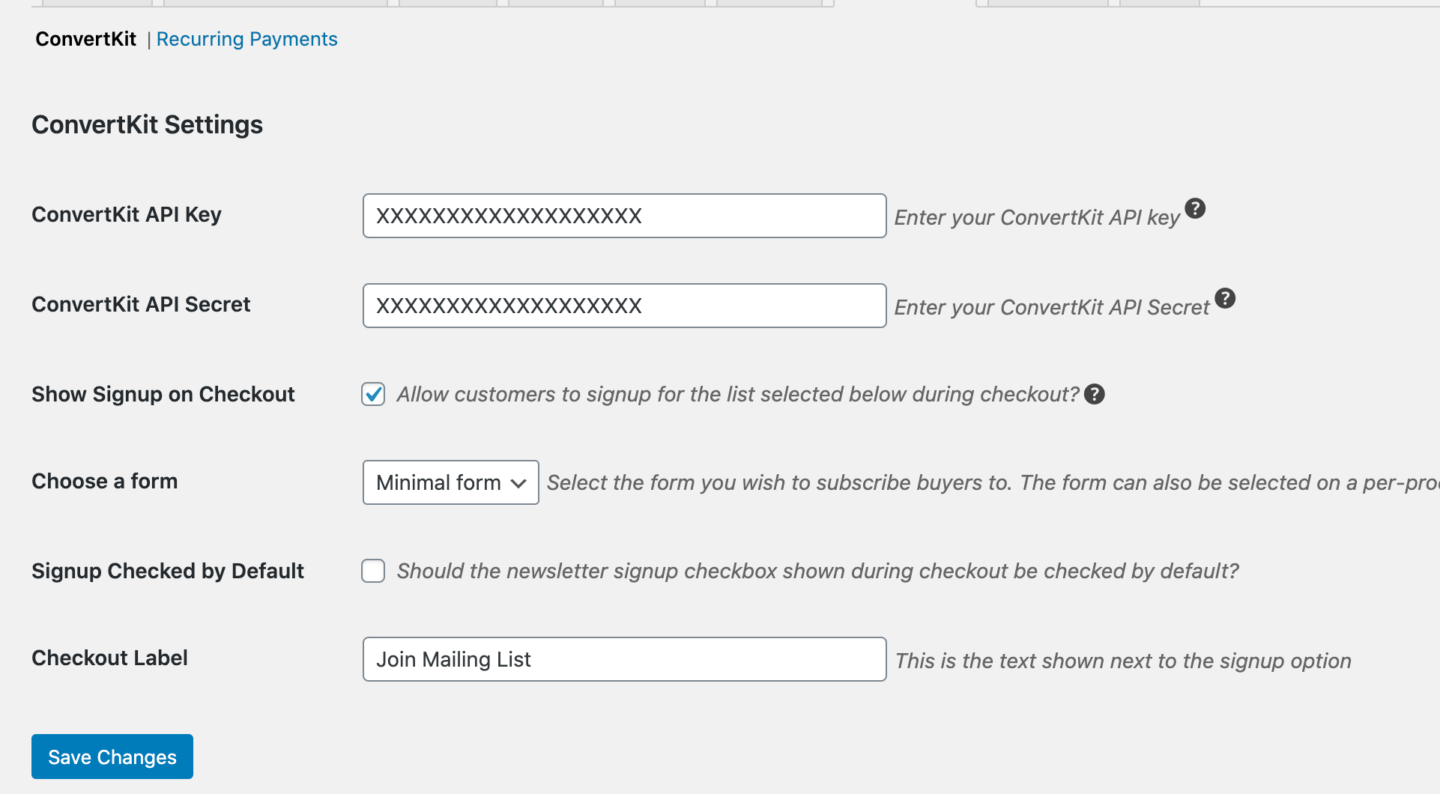Click inside the ConvertKit API Secret input field
1440x794 pixels.
click(624, 305)
